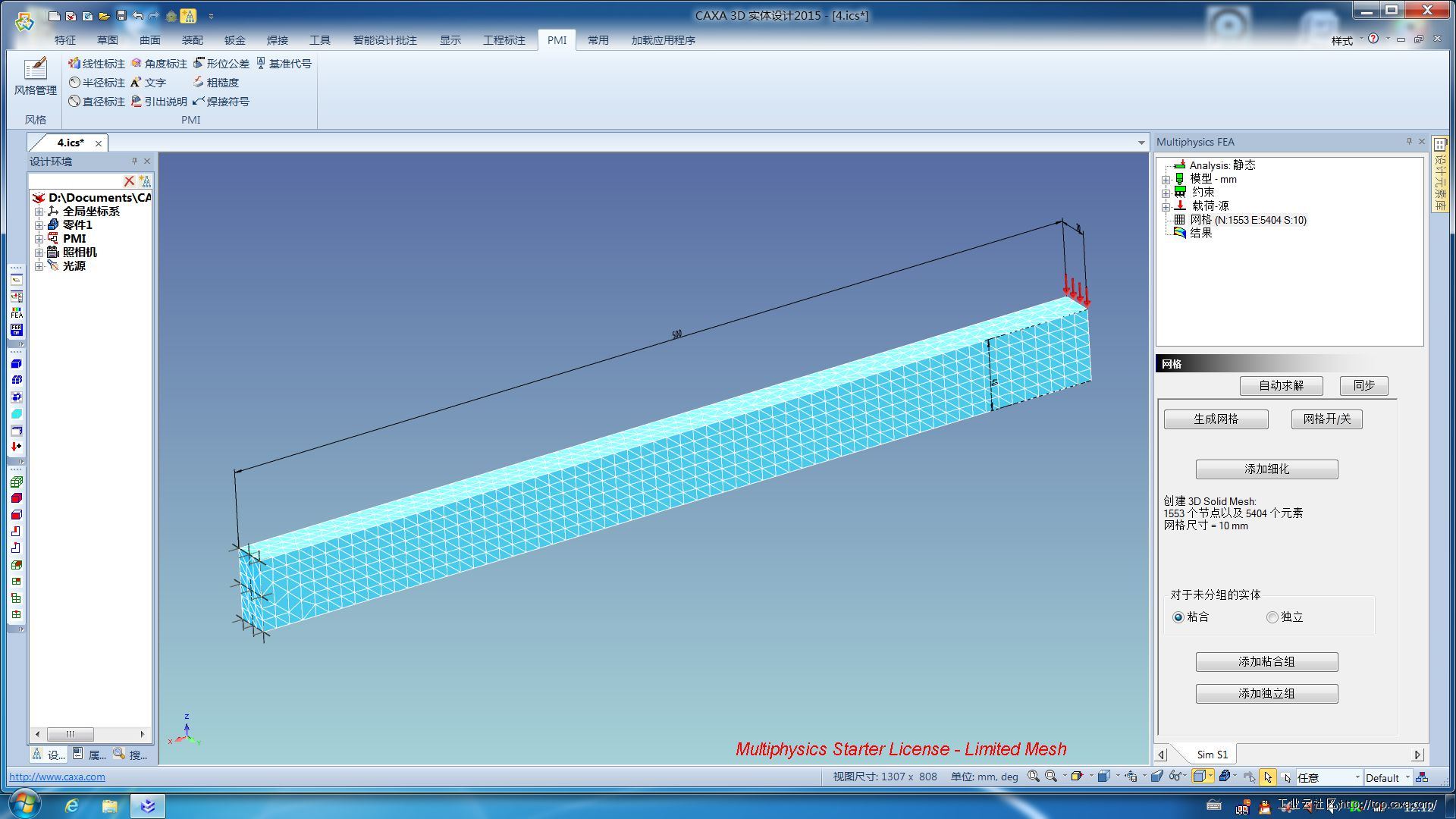The image size is (1456, 819).
Task: Click the New document icon in quick access toolbar
Action: tap(54, 15)
